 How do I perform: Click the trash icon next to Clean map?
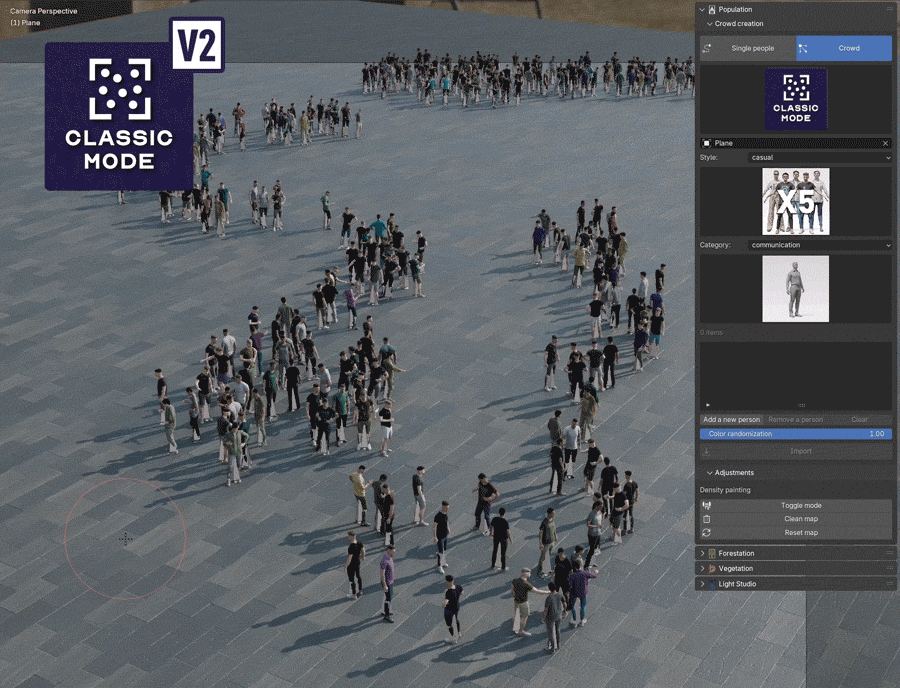706,519
